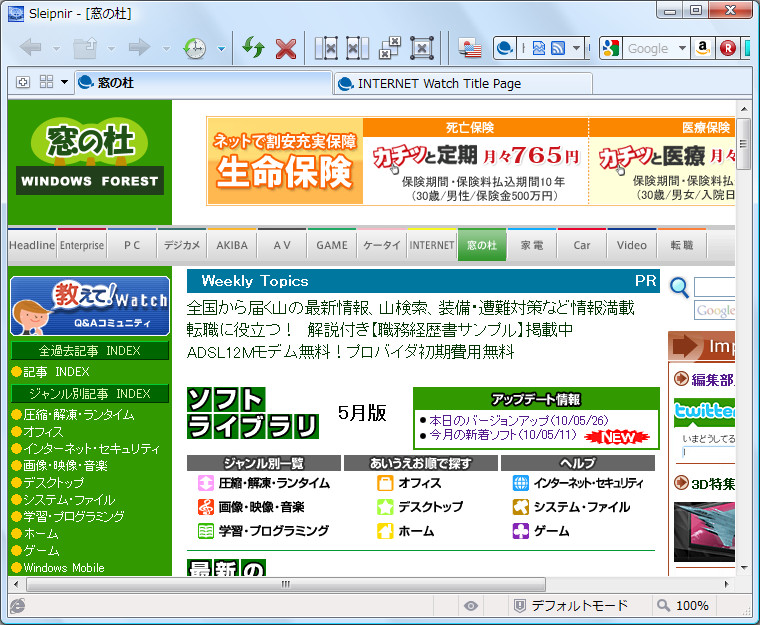The image size is (760, 625).
Task: Go forward with the Forward arrow
Action: pyautogui.click(x=139, y=48)
